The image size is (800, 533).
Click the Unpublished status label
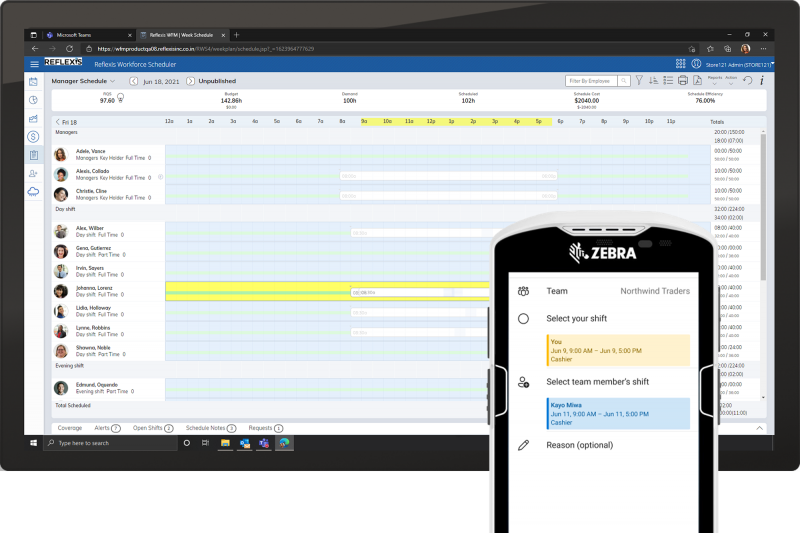pos(217,81)
